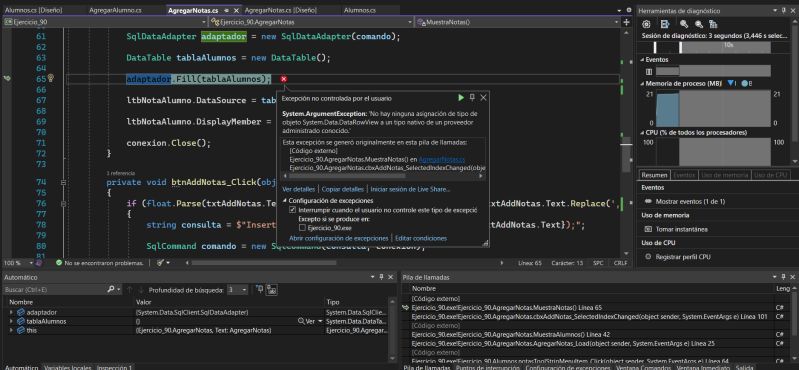
Task: Pin the exception popup
Action: [472, 97]
